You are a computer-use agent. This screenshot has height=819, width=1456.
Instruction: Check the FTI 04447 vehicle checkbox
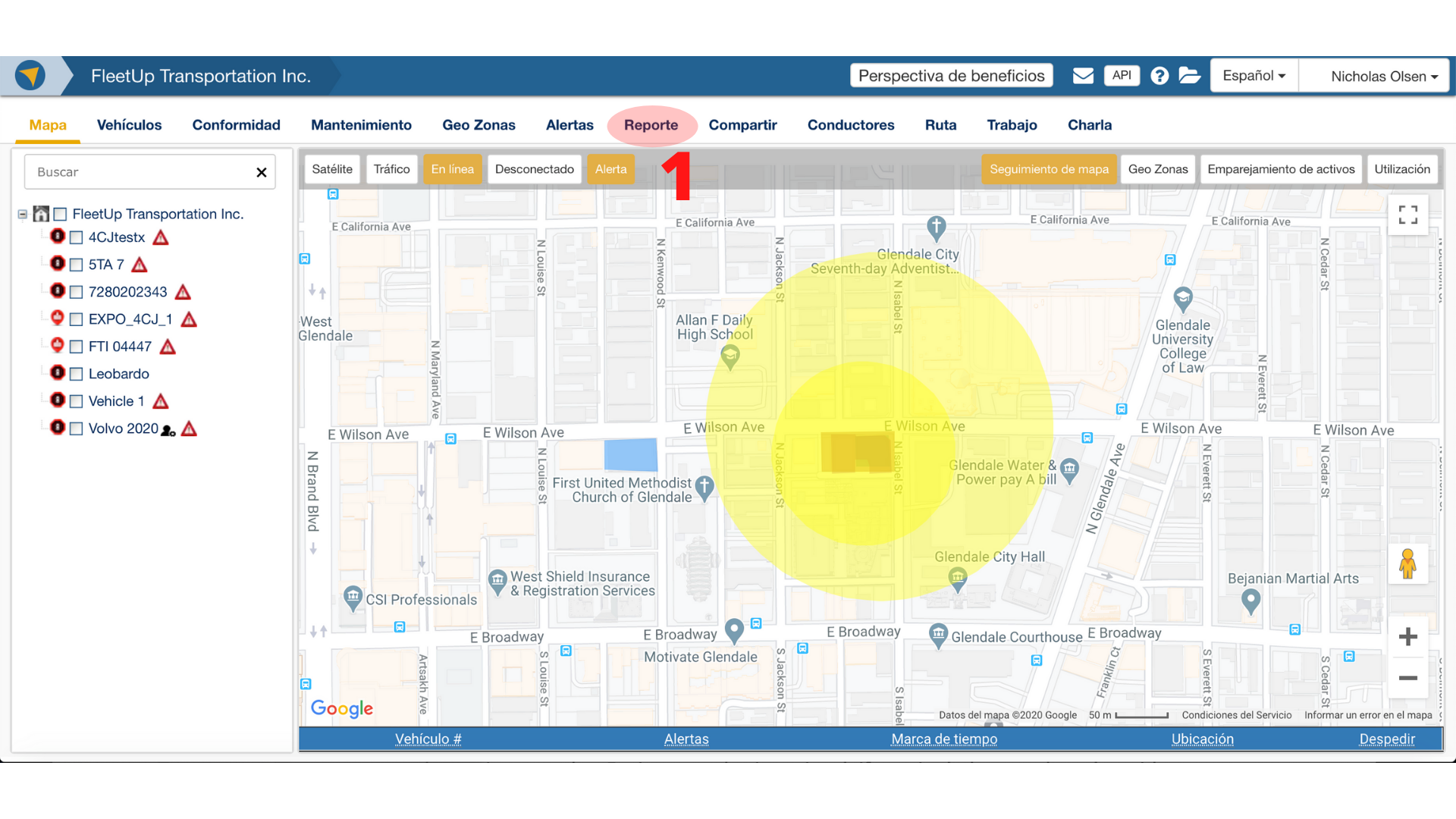tap(76, 347)
